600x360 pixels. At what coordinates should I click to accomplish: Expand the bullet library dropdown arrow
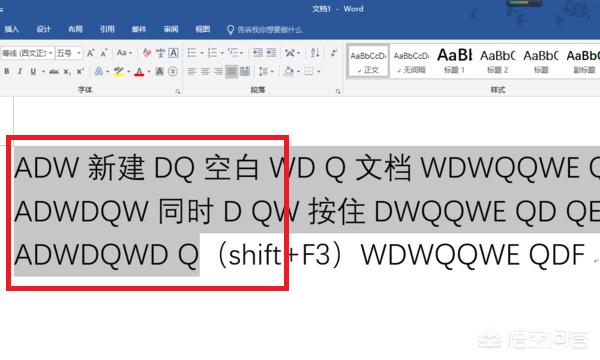pos(202,53)
